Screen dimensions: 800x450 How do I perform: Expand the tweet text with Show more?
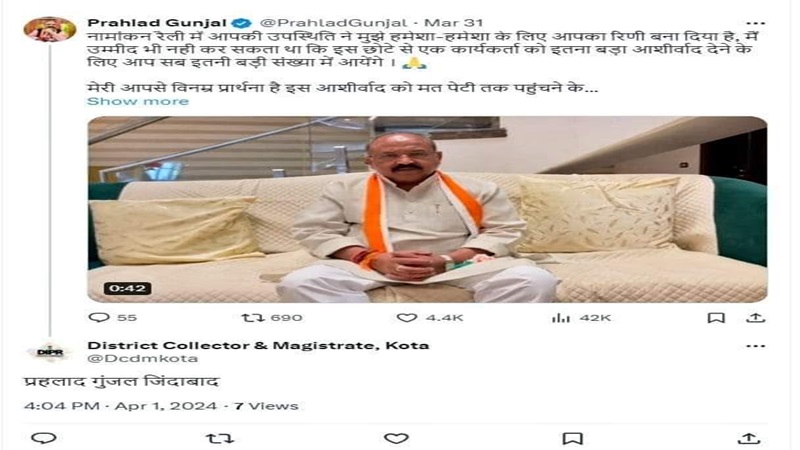[x=138, y=101]
